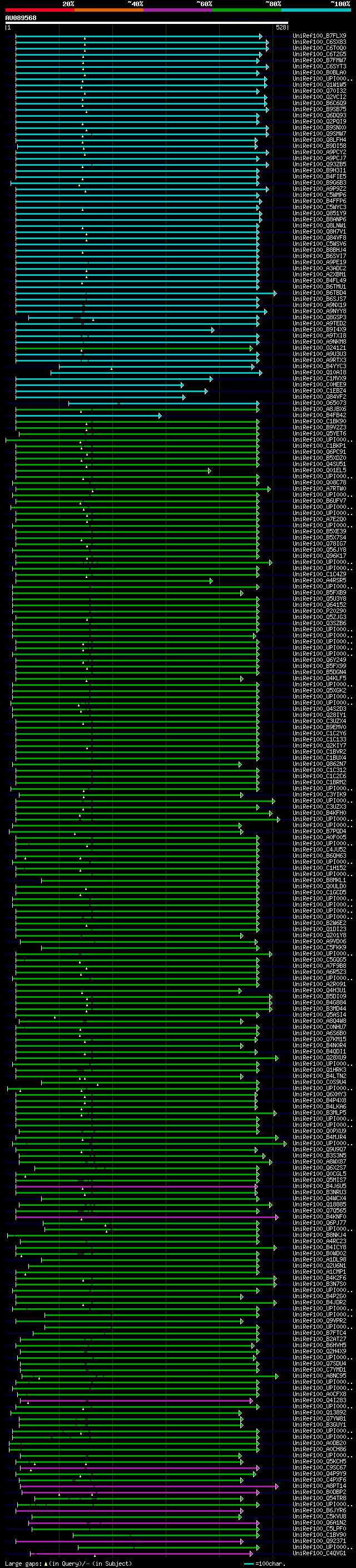Select hit UniRef100_Q92371
The height and width of the screenshot is (1568, 356).
[319, 1541]
